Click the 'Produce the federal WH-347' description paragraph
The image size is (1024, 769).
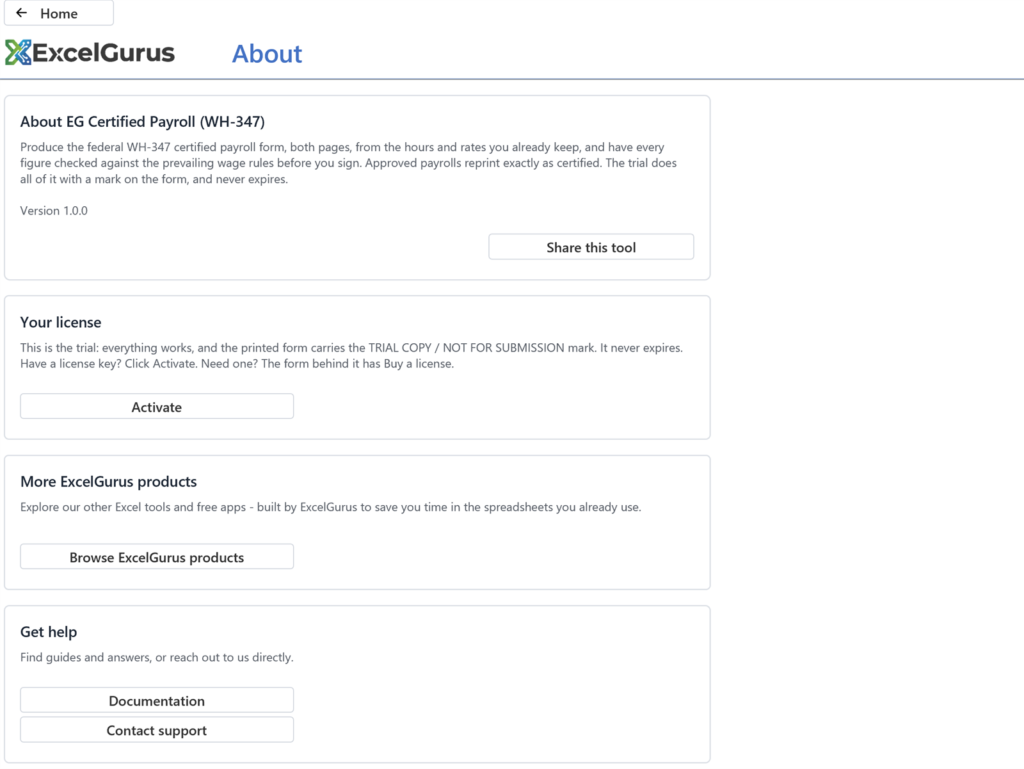click(348, 163)
